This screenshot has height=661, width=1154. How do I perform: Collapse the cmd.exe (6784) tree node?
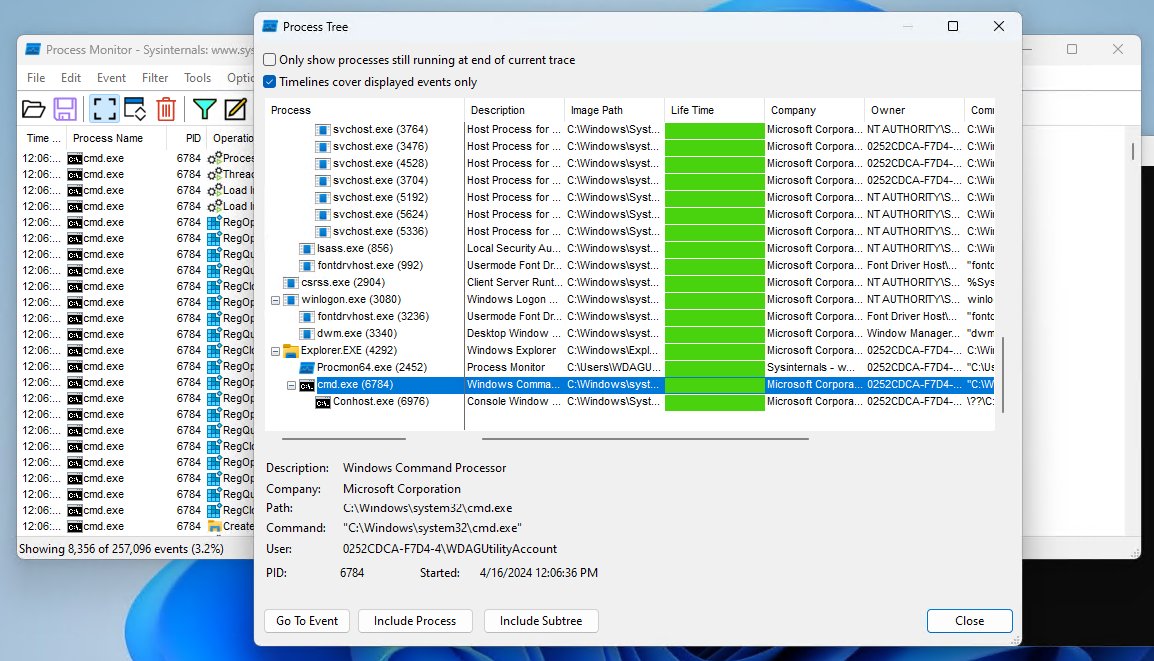click(291, 385)
